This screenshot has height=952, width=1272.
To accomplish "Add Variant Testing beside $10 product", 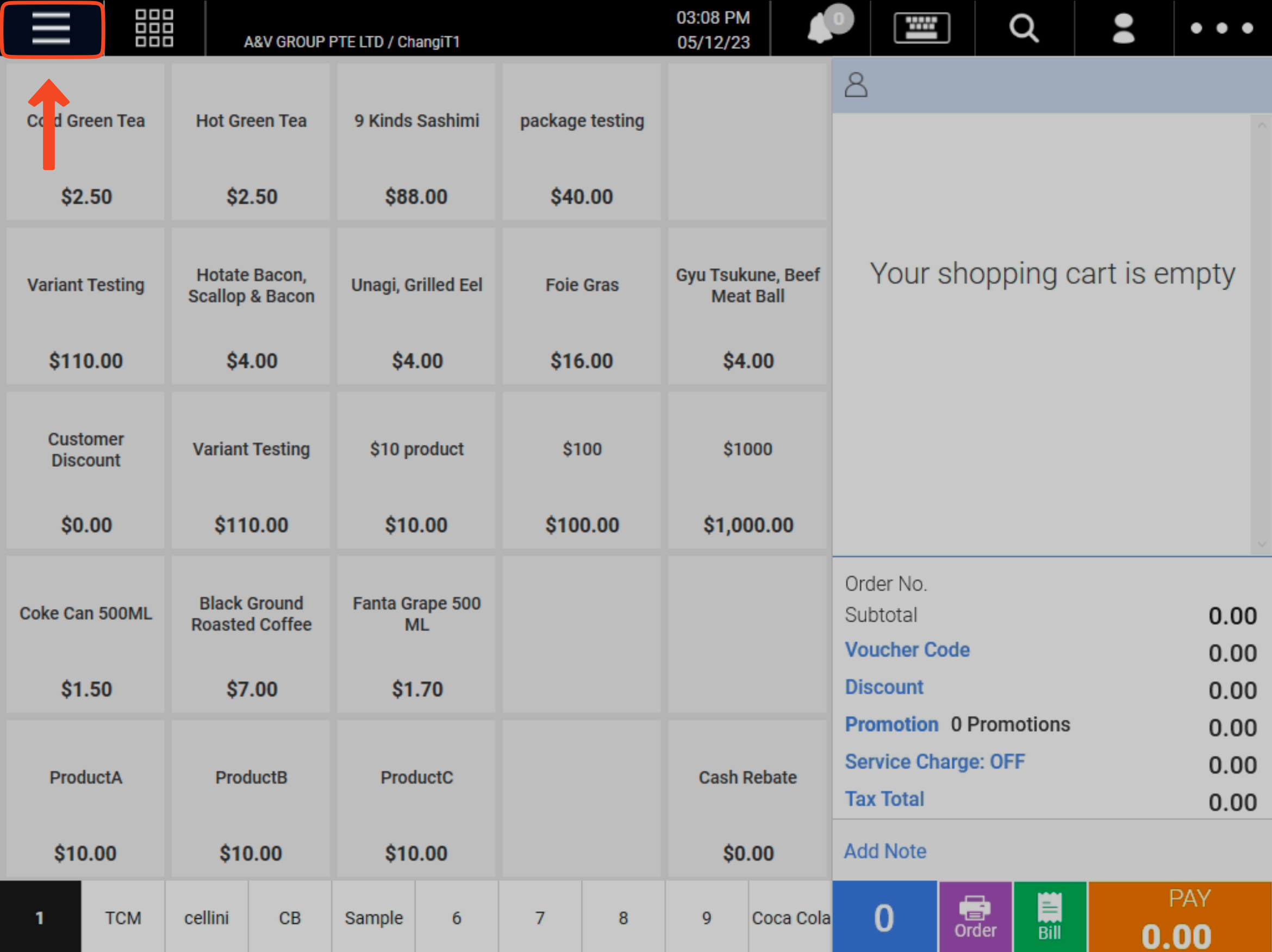I will (x=251, y=470).
